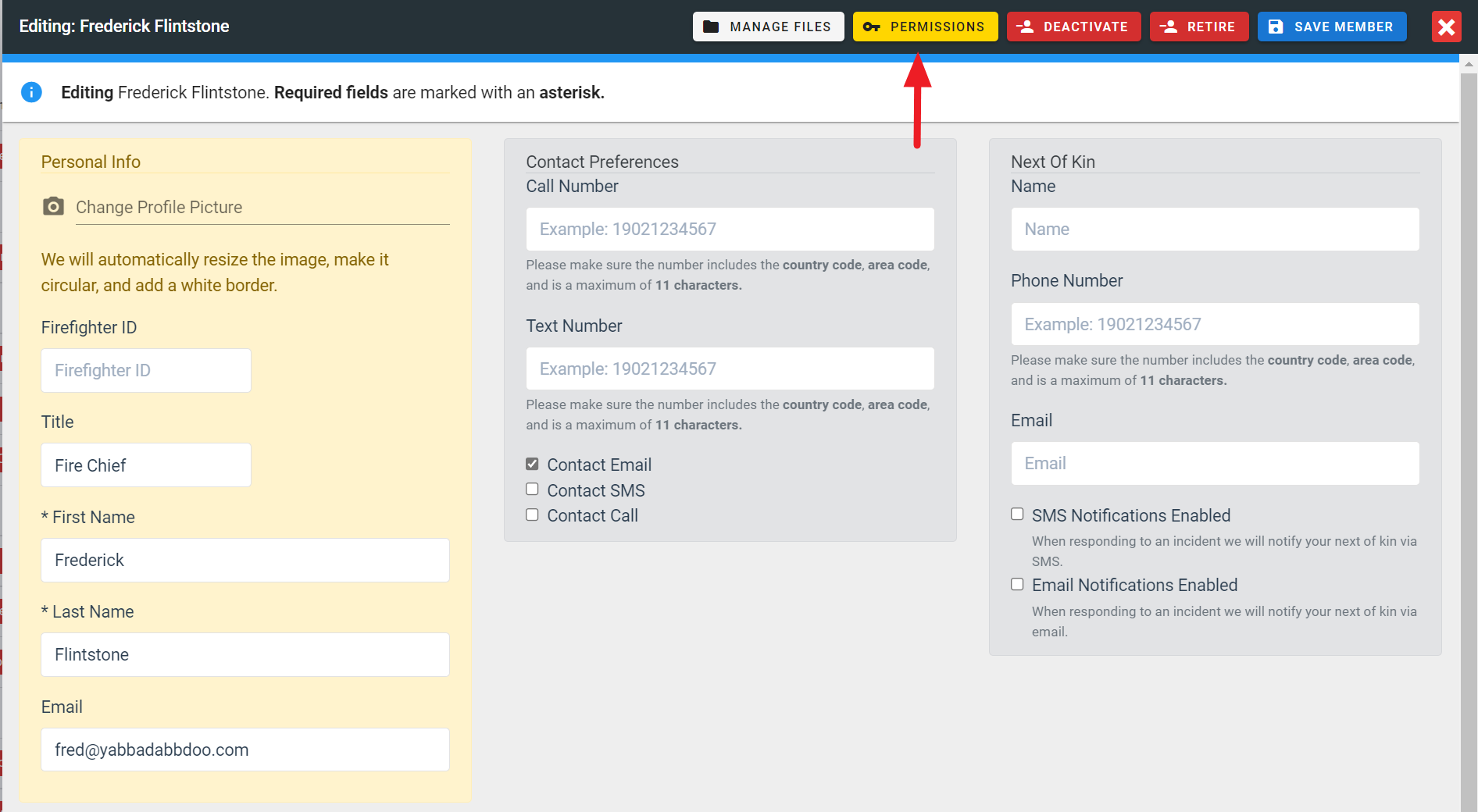This screenshot has height=812, width=1478.
Task: Check SMS Notifications Enabled for next of kin
Action: tap(1017, 514)
